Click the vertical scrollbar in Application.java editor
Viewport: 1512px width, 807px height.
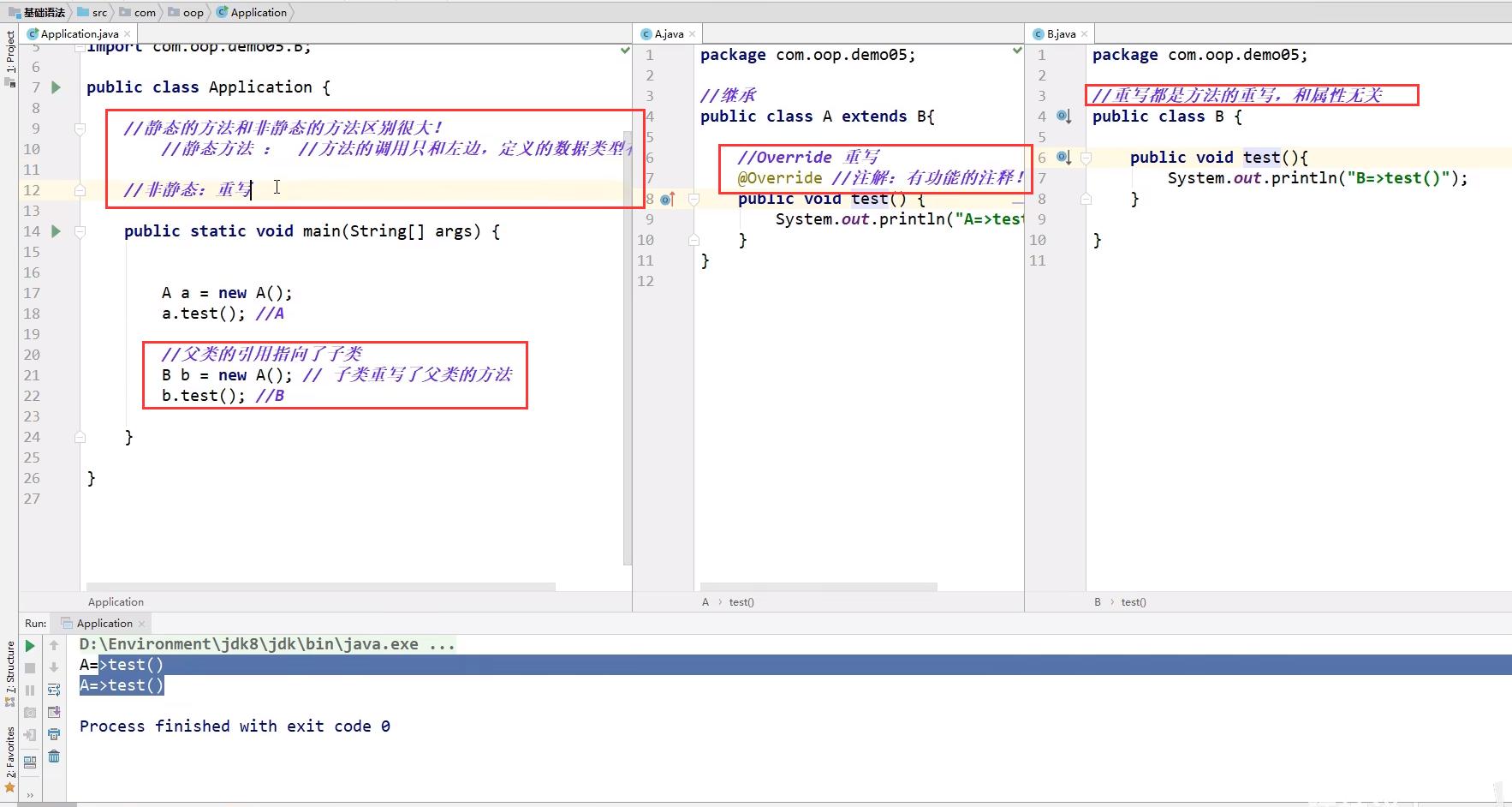coord(628,347)
